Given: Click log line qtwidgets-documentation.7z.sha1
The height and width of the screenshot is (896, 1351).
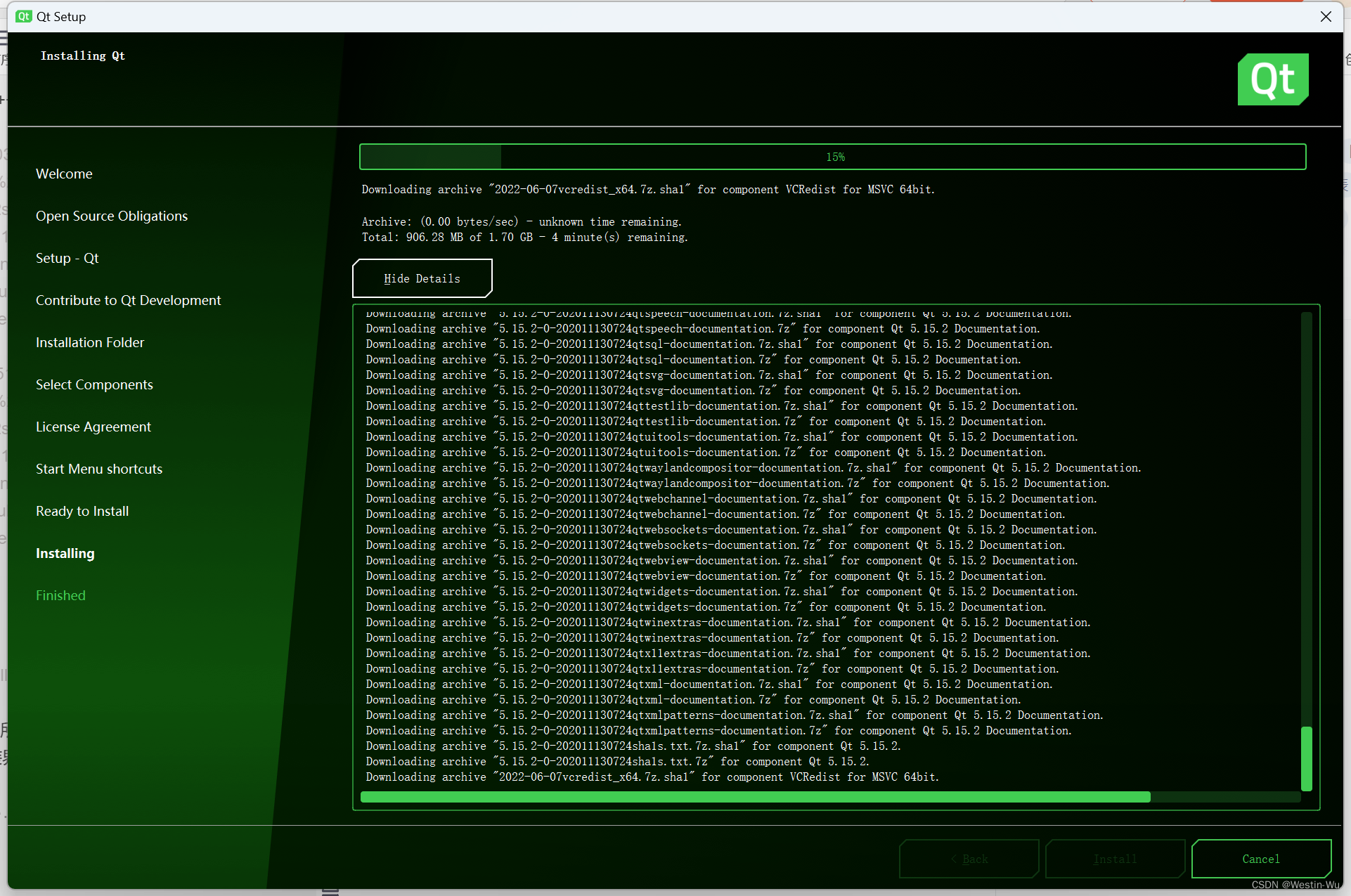Looking at the screenshot, I should (x=722, y=591).
